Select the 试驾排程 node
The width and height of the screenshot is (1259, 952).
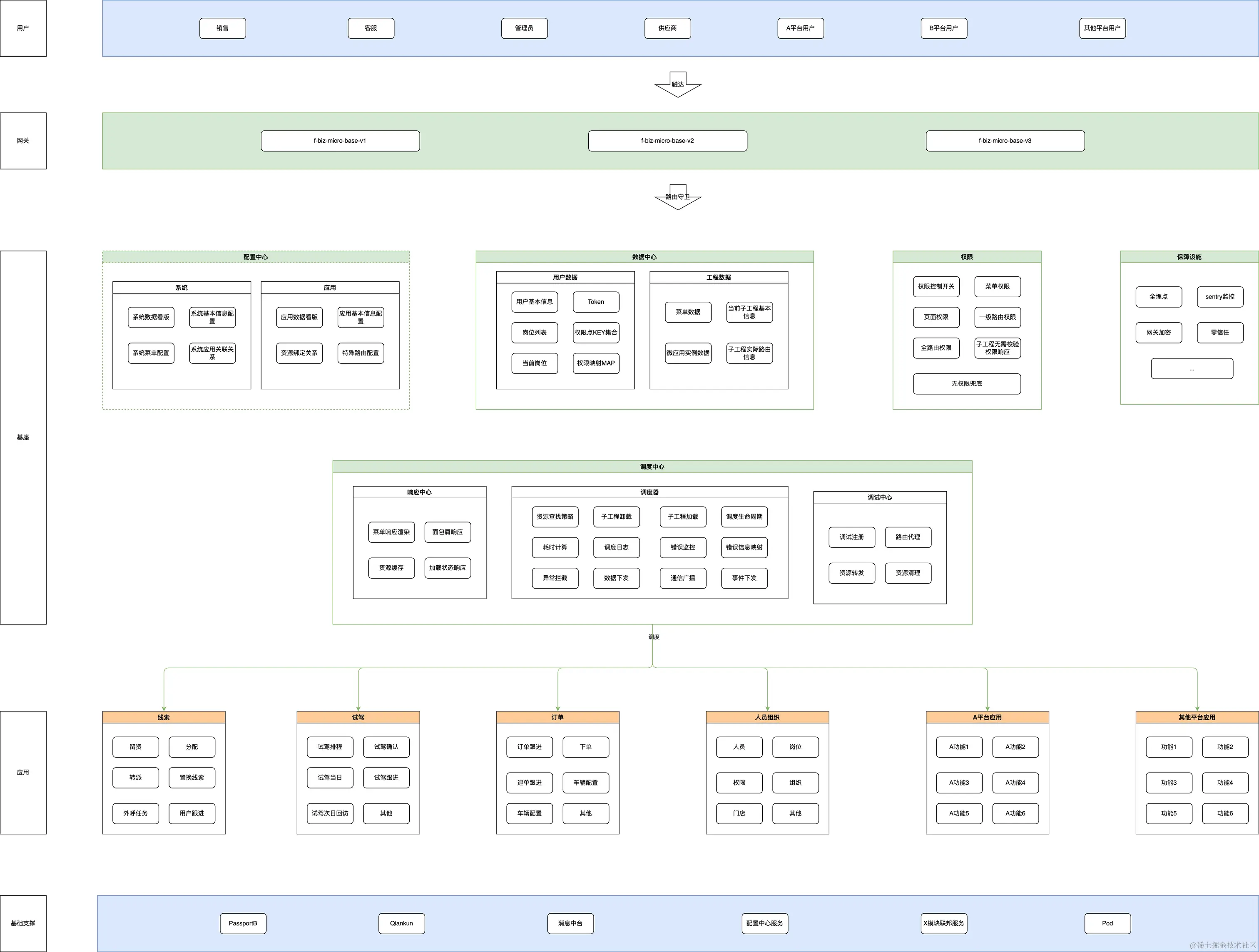tap(330, 747)
